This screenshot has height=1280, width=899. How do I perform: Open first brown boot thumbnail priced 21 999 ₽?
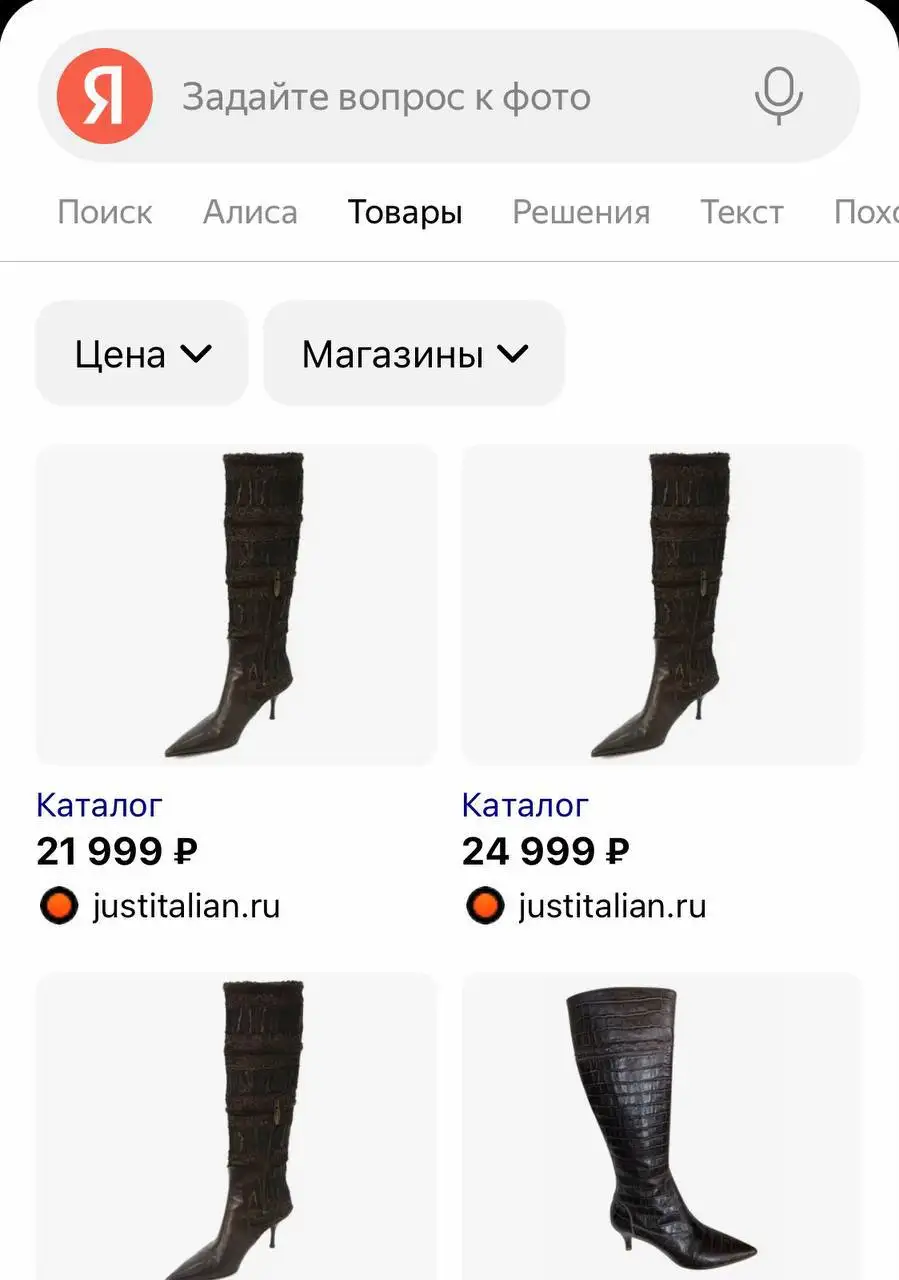pos(237,605)
